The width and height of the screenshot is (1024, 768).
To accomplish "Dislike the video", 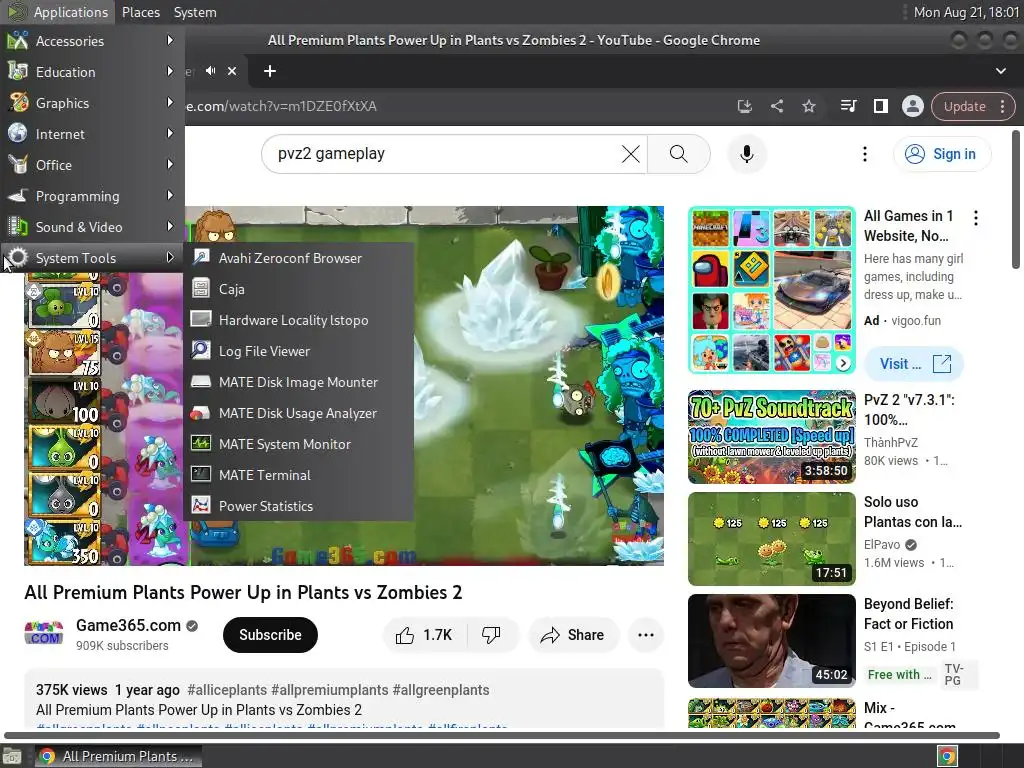I will click(491, 635).
